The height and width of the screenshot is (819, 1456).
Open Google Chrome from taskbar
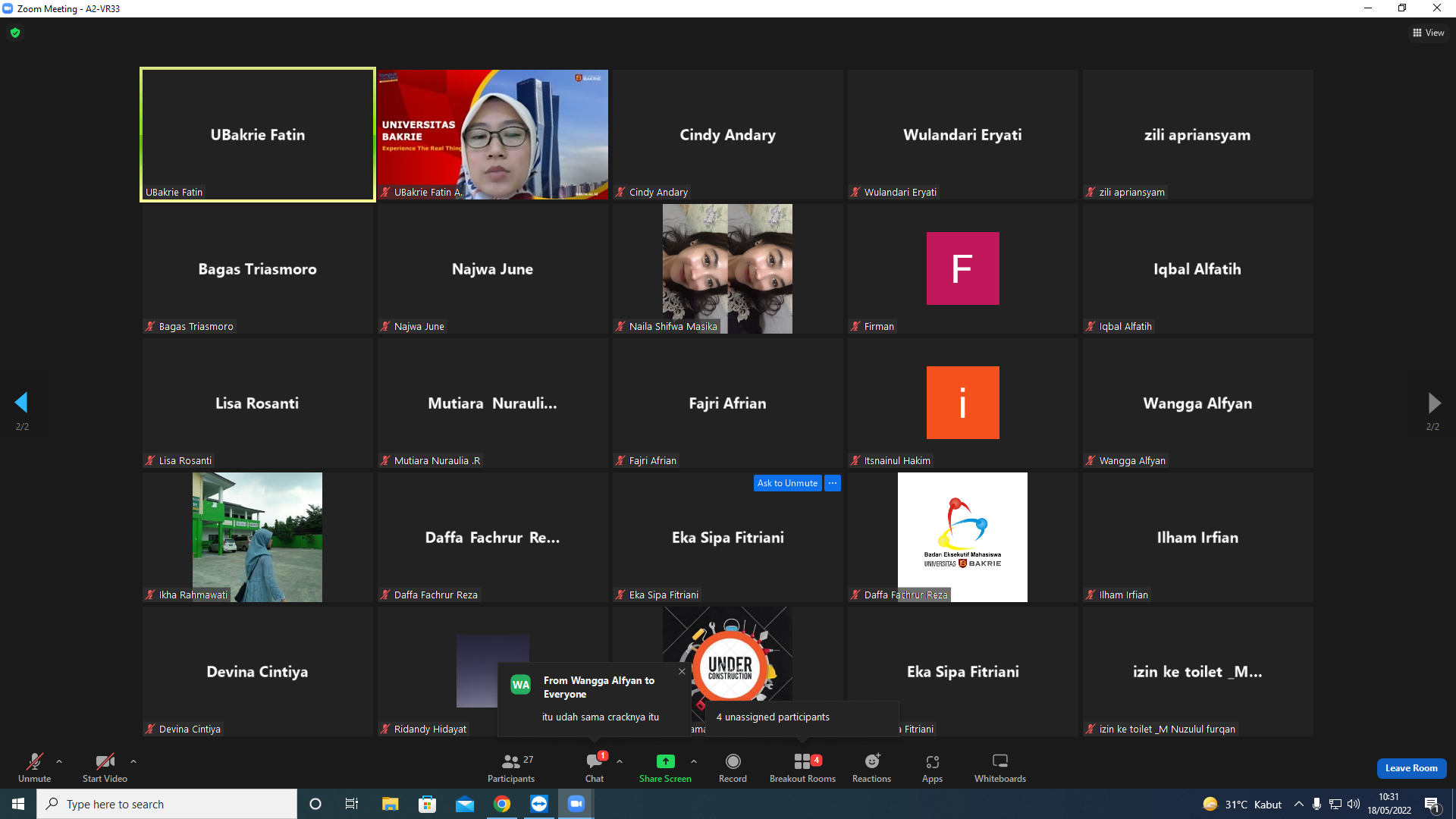click(502, 804)
